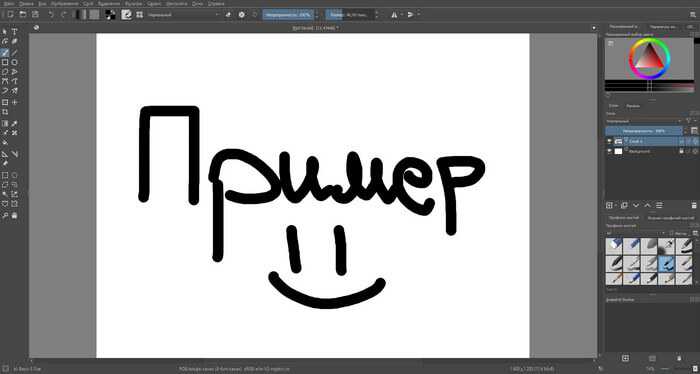The width and height of the screenshot is (700, 374).
Task: Open the layer blending mode dropdown
Action: tap(644, 121)
